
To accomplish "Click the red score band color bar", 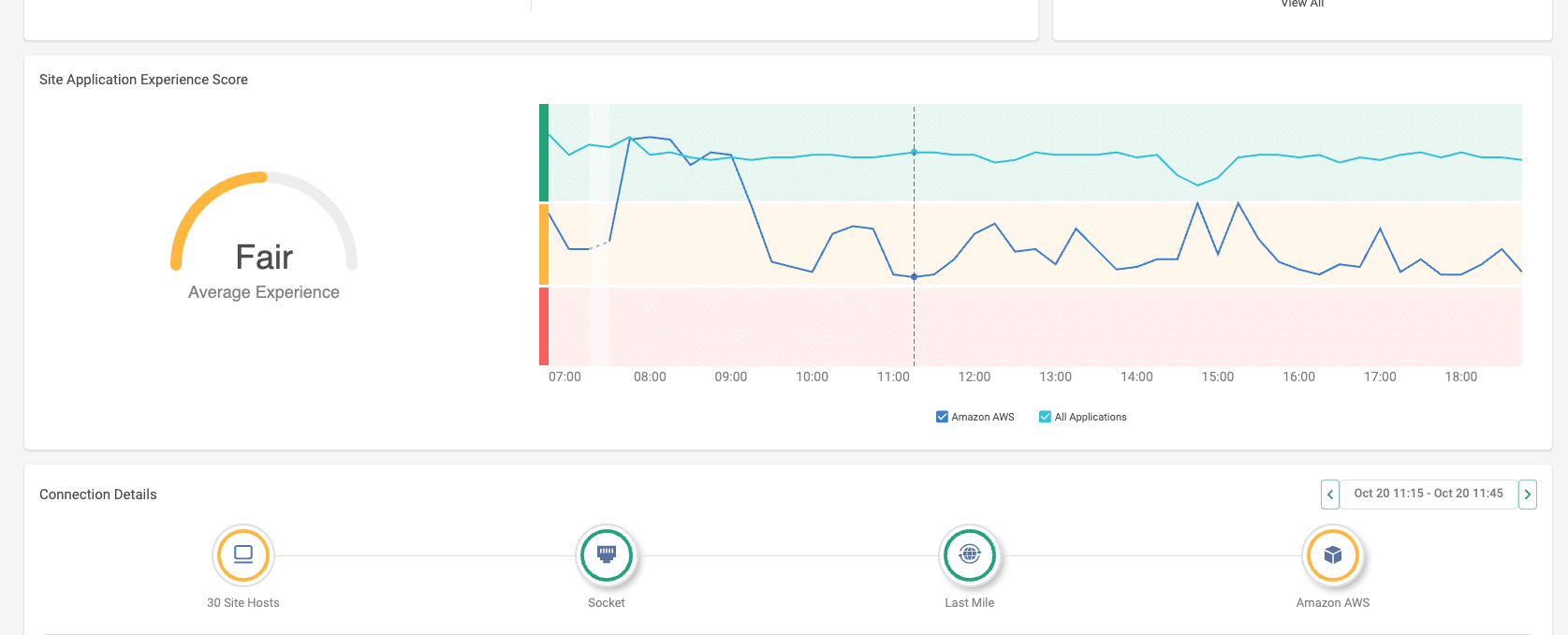I will [x=544, y=326].
